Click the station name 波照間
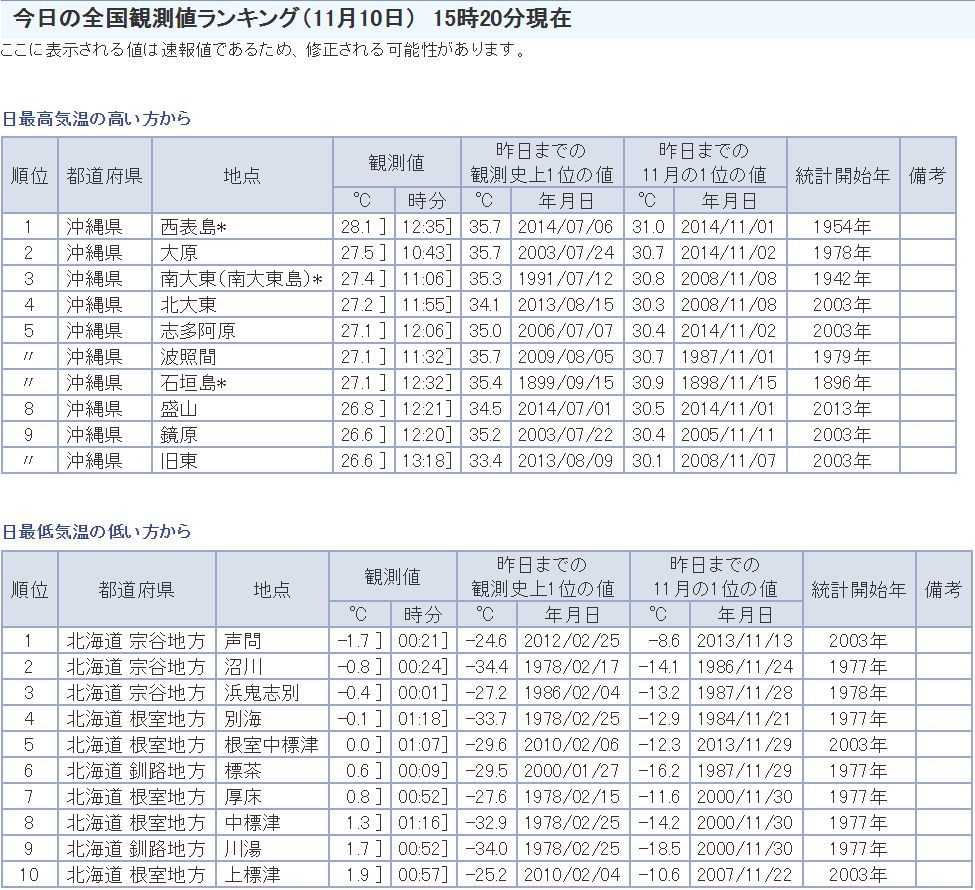This screenshot has width=975, height=890. (188, 357)
